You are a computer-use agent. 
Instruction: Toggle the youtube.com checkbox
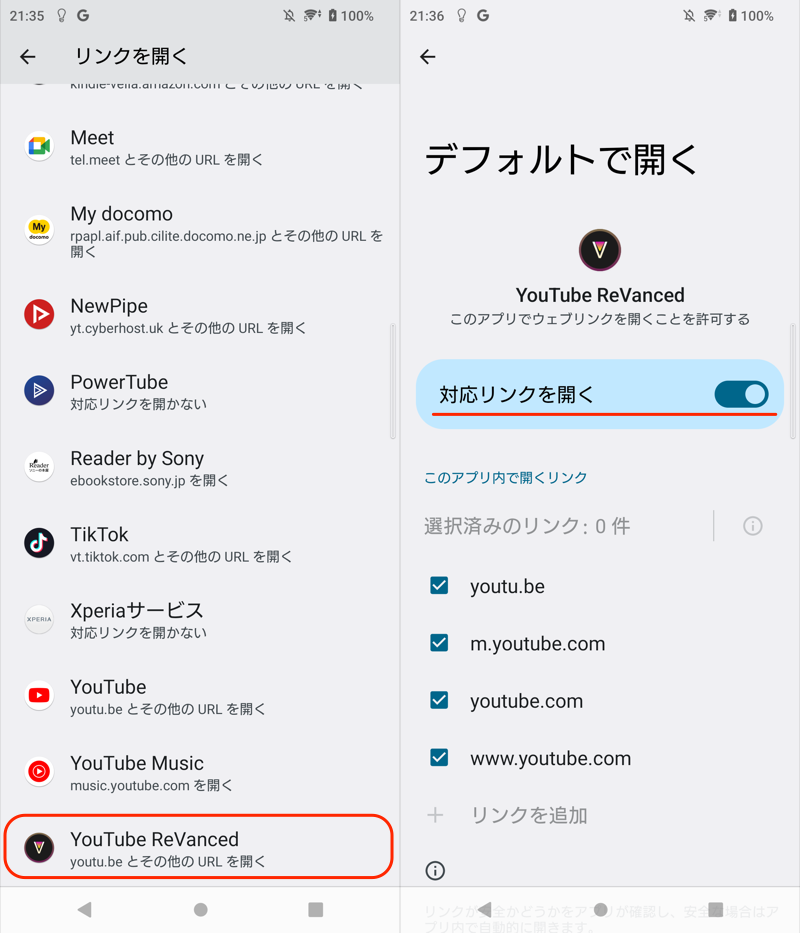[439, 701]
